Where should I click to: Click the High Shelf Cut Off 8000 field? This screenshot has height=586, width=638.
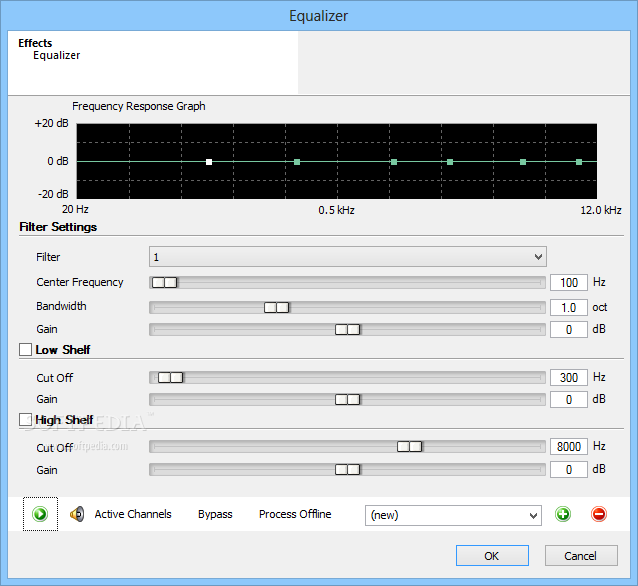pos(569,446)
